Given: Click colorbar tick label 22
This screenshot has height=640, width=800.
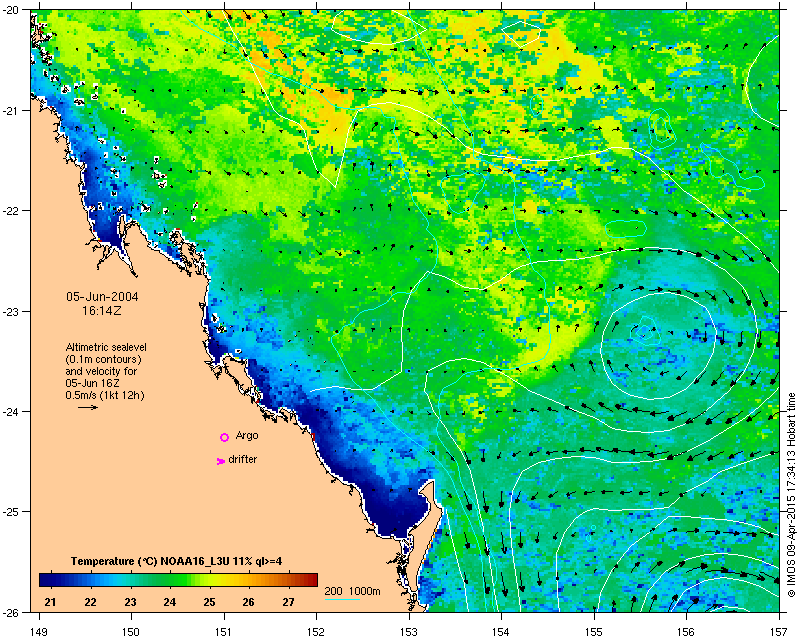Looking at the screenshot, I should click(x=90, y=602).
